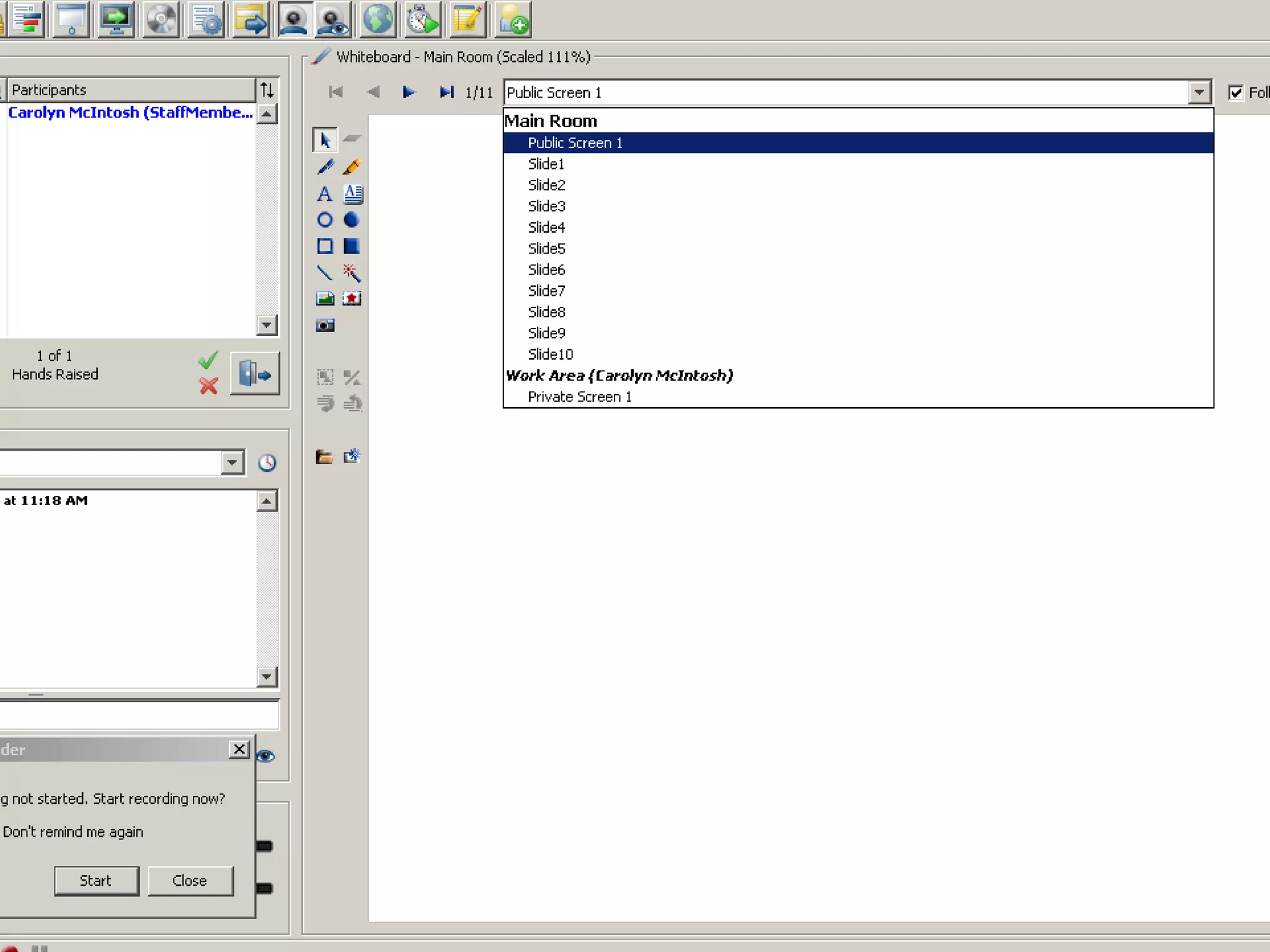1270x952 pixels.
Task: Click the whiteboard window toolbar icon
Action: point(71,19)
